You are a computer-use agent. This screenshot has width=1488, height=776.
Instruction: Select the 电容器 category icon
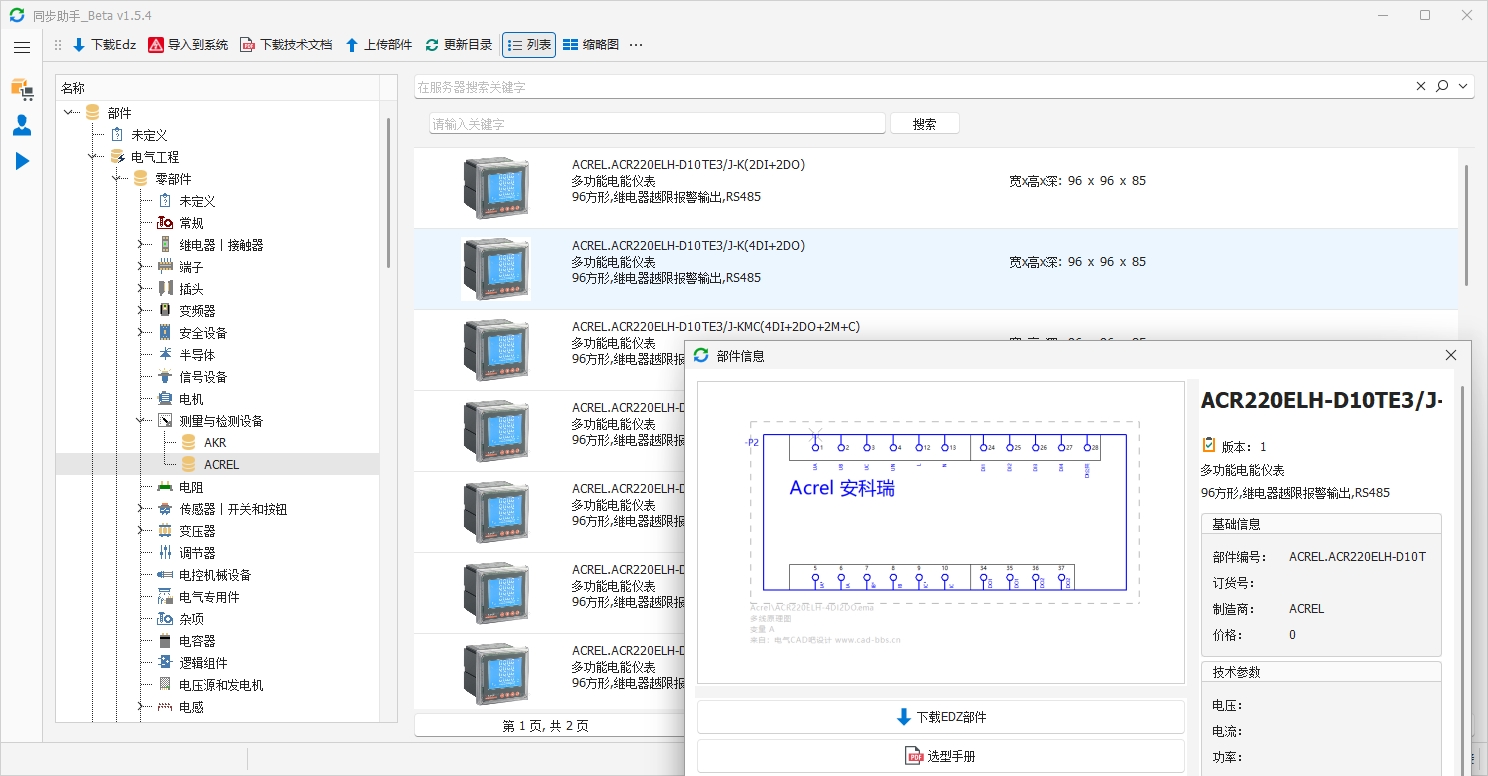pyautogui.click(x=165, y=641)
